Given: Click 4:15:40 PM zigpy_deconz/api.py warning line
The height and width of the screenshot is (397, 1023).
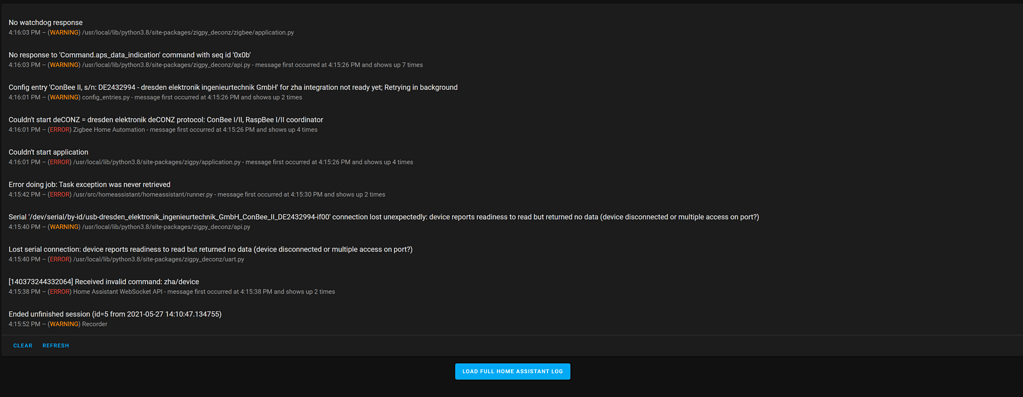Looking at the screenshot, I should tap(129, 227).
